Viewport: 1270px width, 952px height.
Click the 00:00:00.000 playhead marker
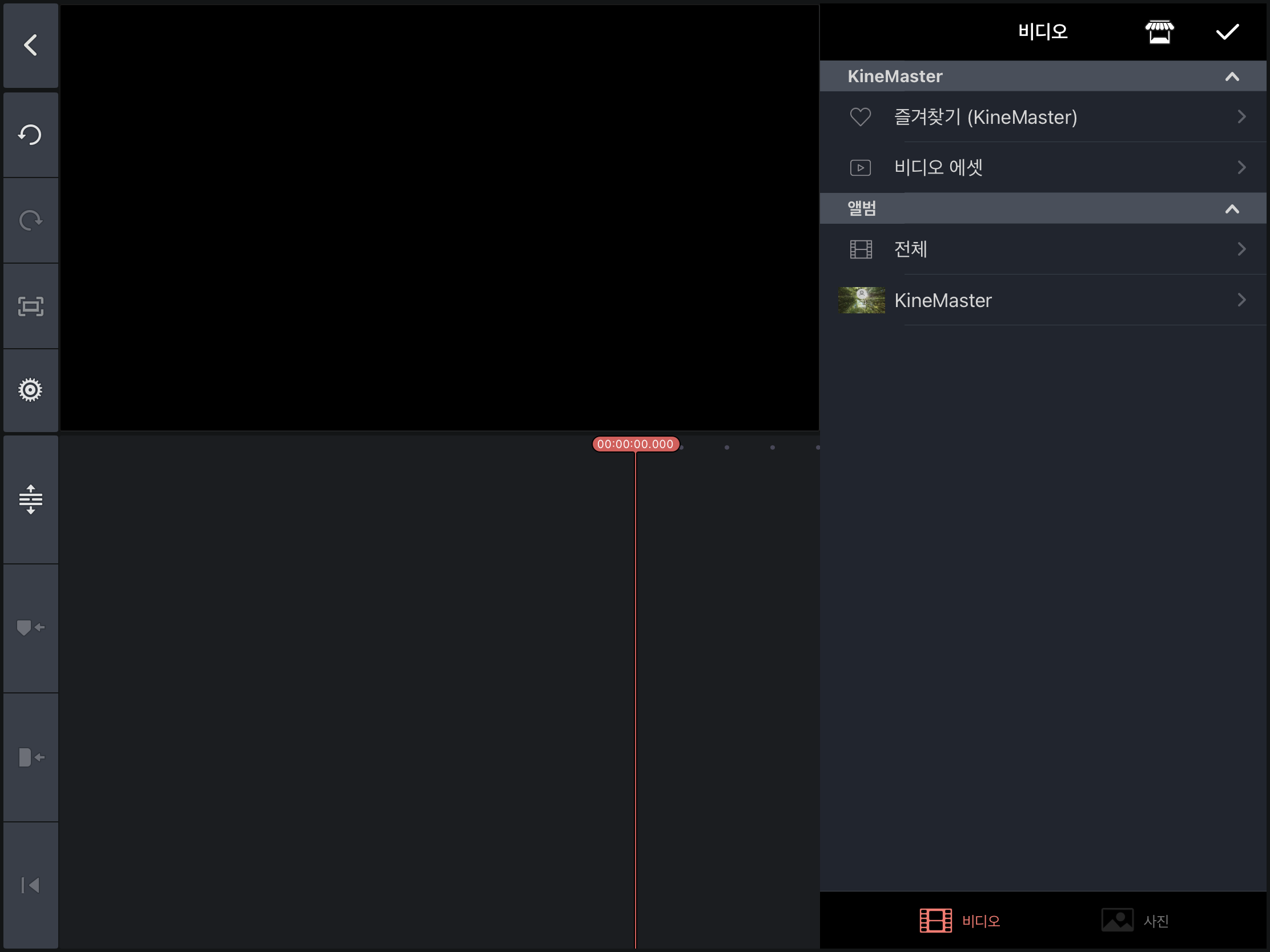click(x=636, y=444)
